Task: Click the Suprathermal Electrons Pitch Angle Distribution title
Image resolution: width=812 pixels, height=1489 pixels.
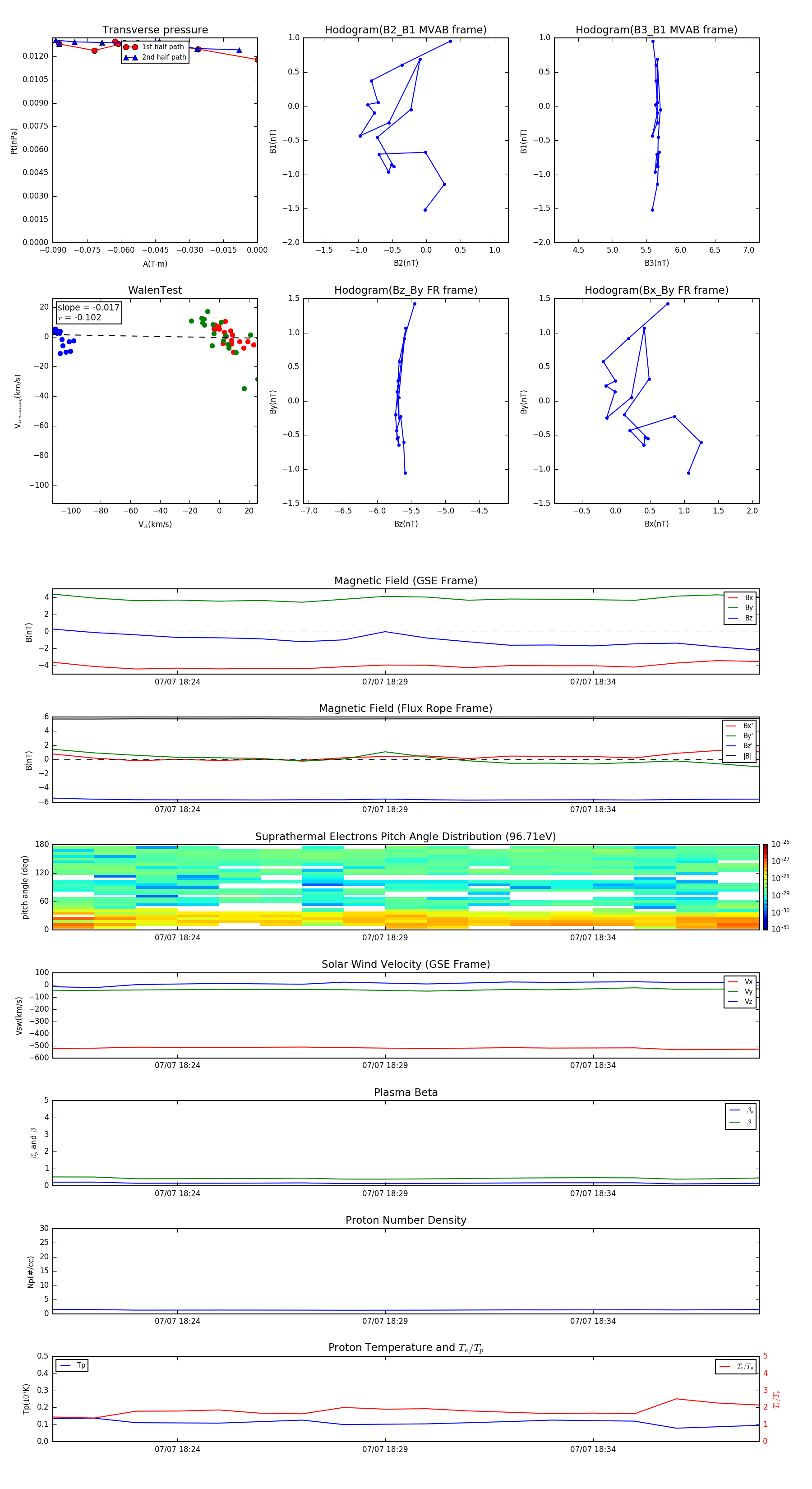Action: [x=406, y=837]
